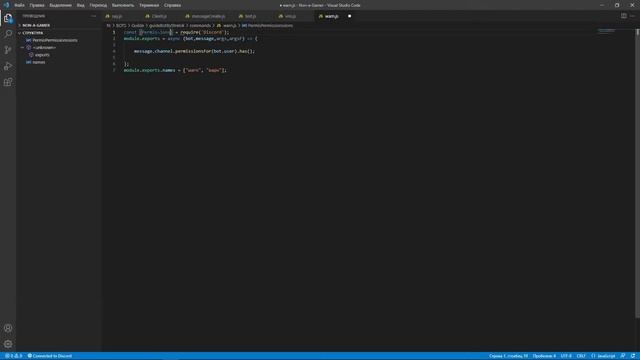The image size is (640, 360).
Task: Click the UTF-8 encoding status item
Action: (x=566, y=356)
